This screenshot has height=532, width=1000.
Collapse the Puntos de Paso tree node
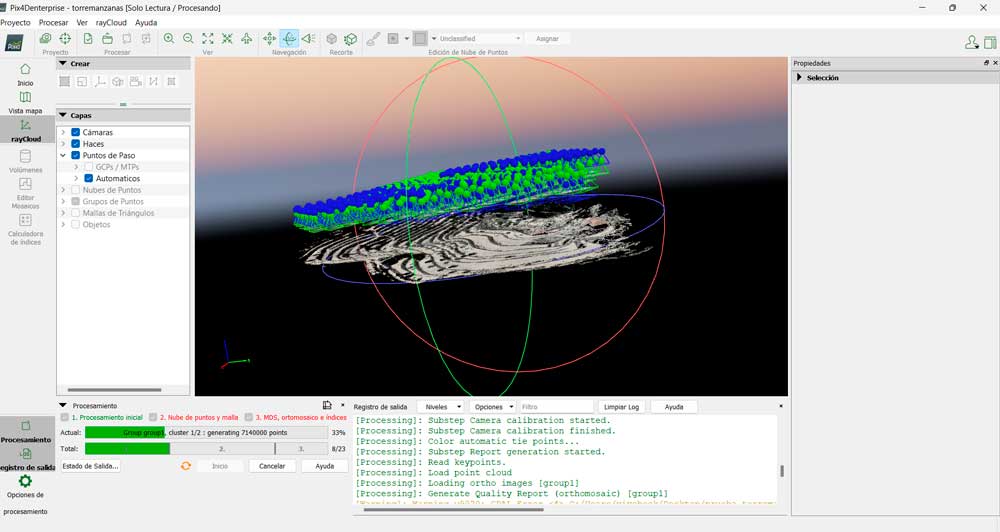click(64, 155)
